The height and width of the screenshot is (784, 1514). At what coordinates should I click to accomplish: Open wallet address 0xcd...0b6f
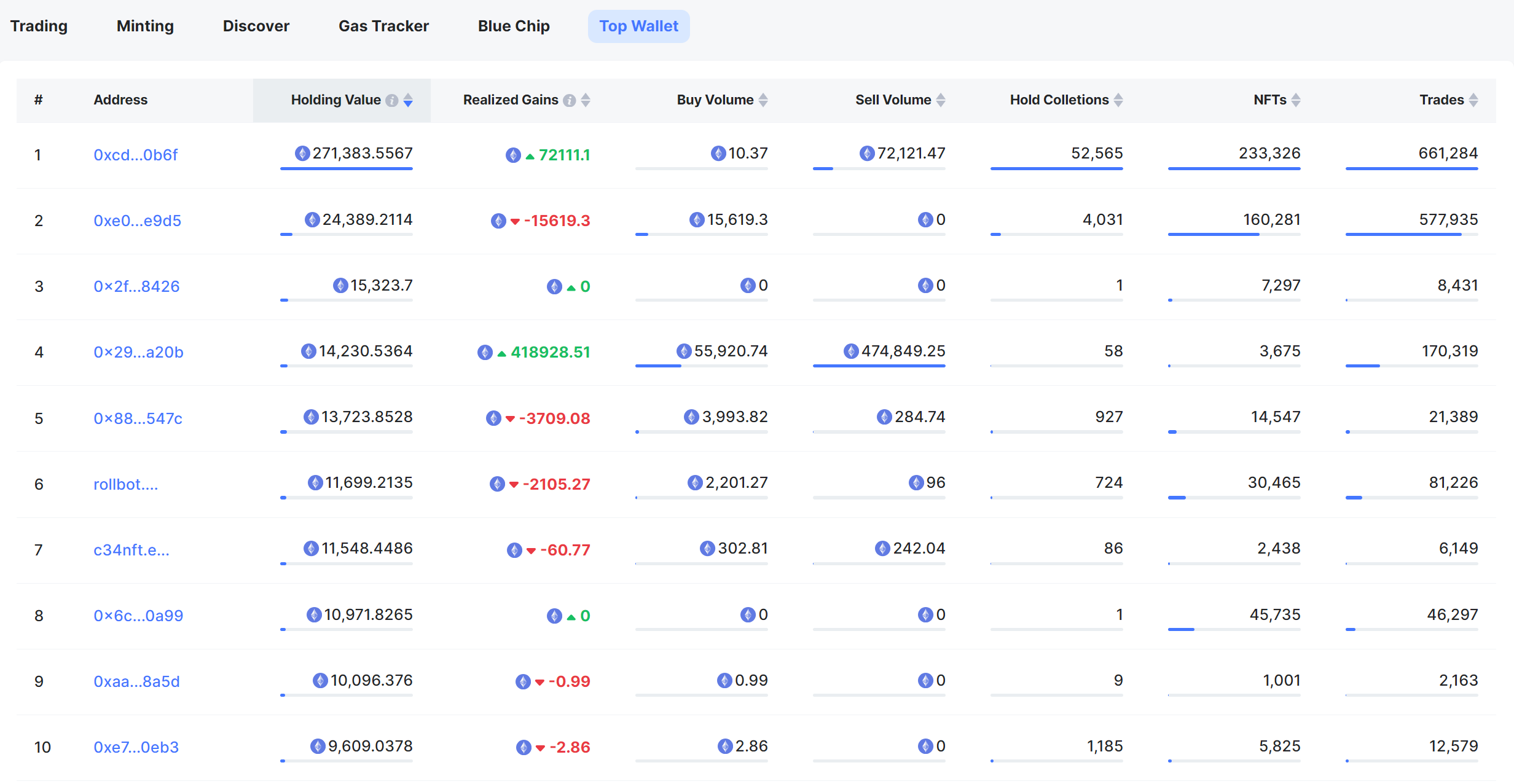(135, 155)
